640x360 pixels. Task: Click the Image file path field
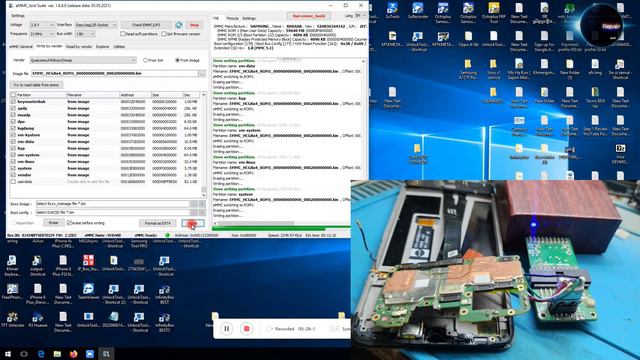(x=115, y=73)
